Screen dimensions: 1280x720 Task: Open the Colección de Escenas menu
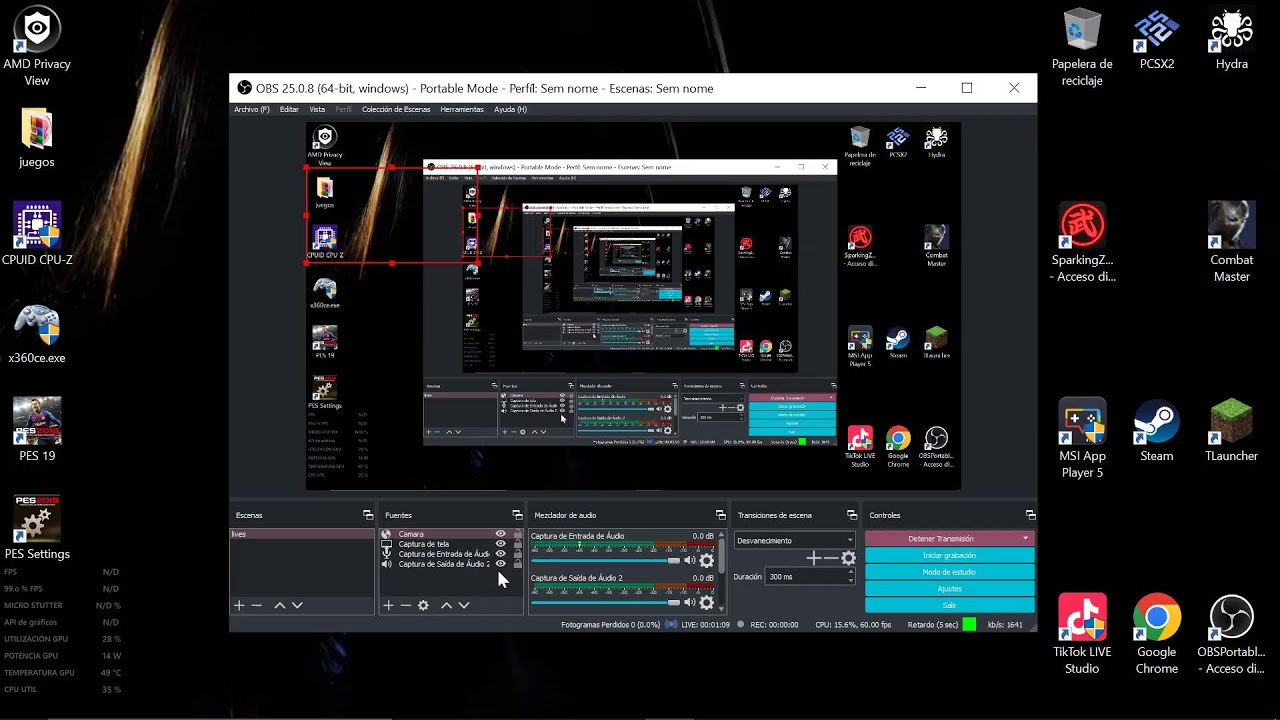pos(396,109)
